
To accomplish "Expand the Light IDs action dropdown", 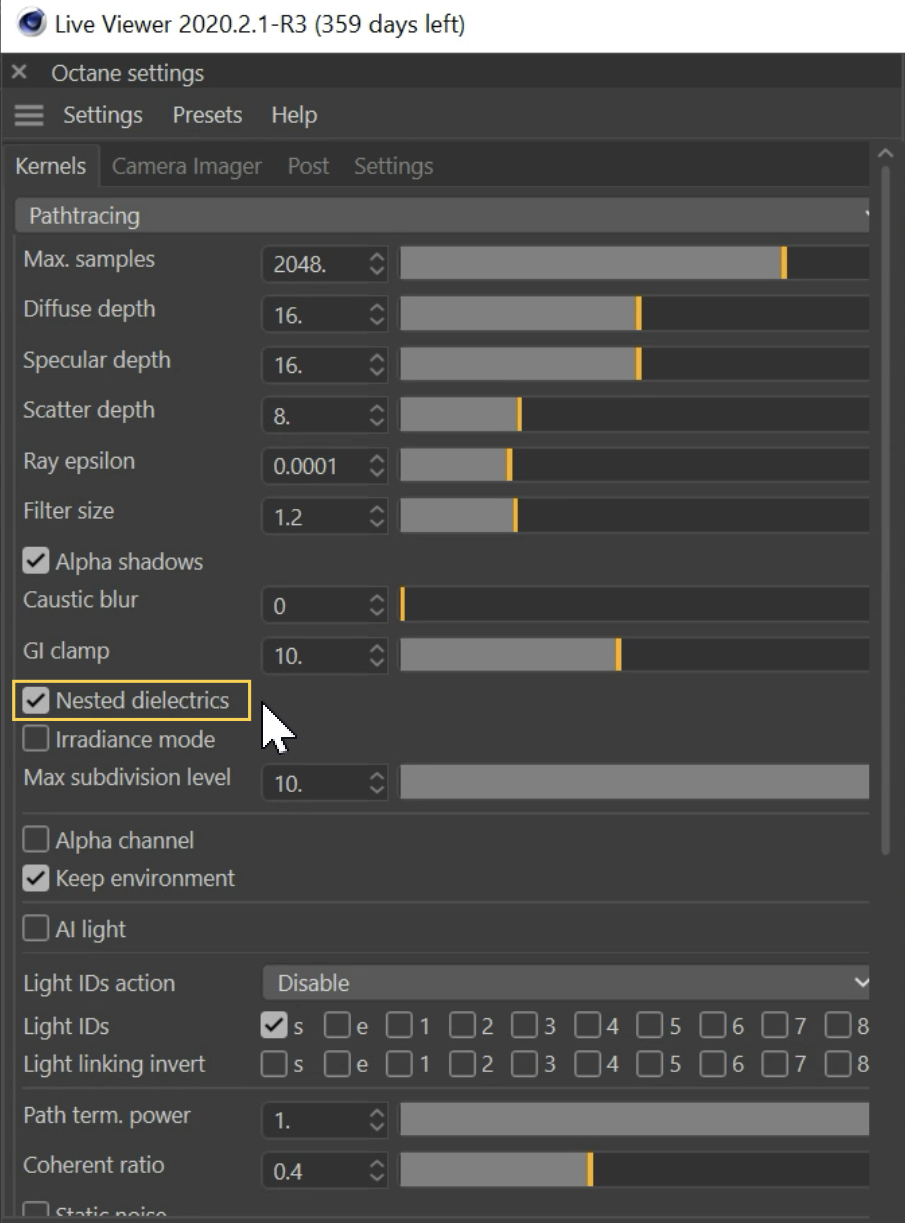I will coord(566,984).
